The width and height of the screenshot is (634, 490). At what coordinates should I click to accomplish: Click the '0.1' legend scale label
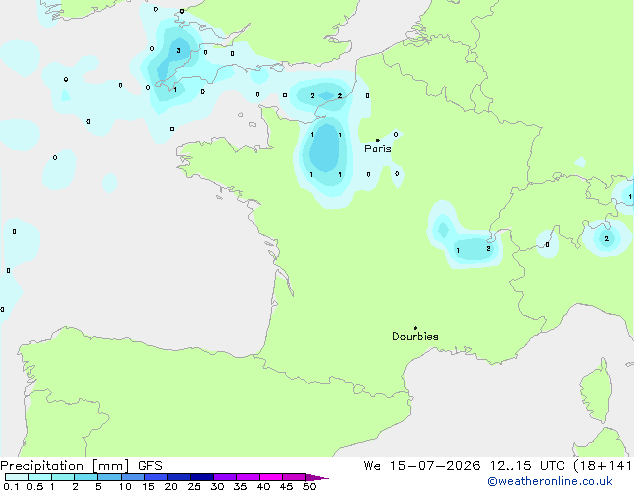tap(11, 486)
